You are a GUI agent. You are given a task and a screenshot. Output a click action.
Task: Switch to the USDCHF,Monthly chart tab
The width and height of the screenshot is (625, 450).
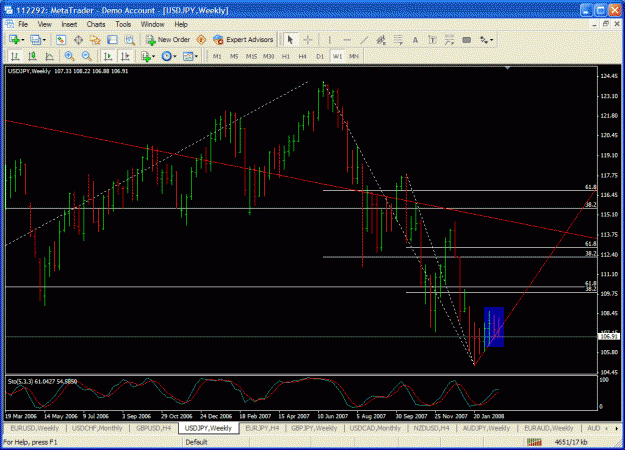tap(97, 428)
